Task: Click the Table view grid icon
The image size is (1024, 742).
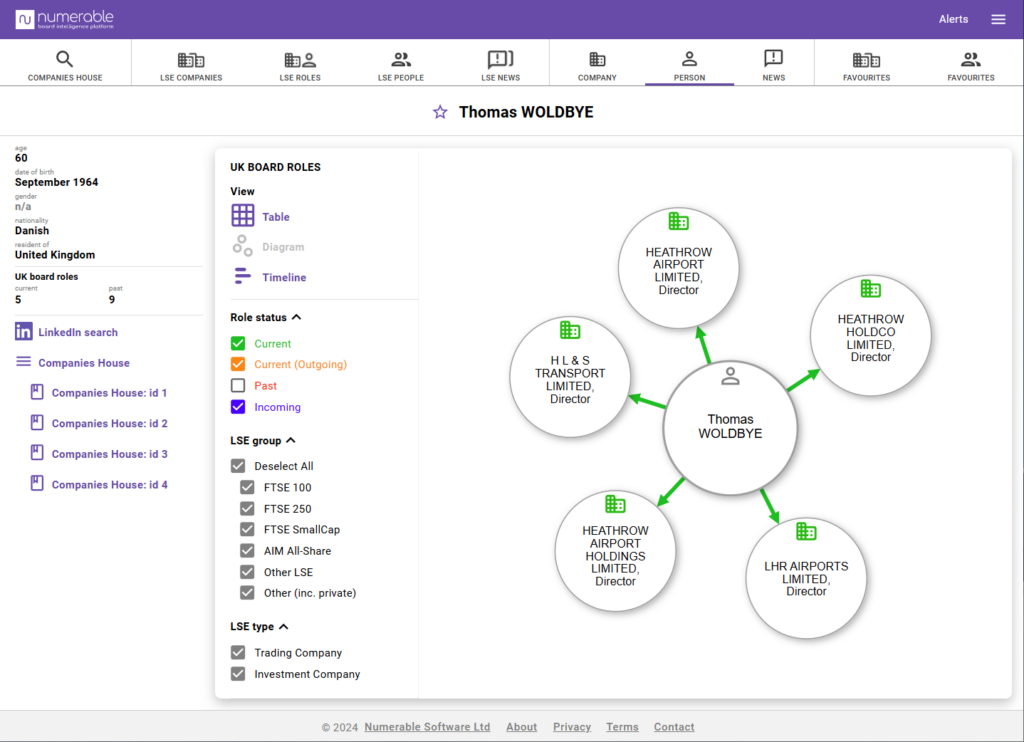Action: tap(242, 216)
